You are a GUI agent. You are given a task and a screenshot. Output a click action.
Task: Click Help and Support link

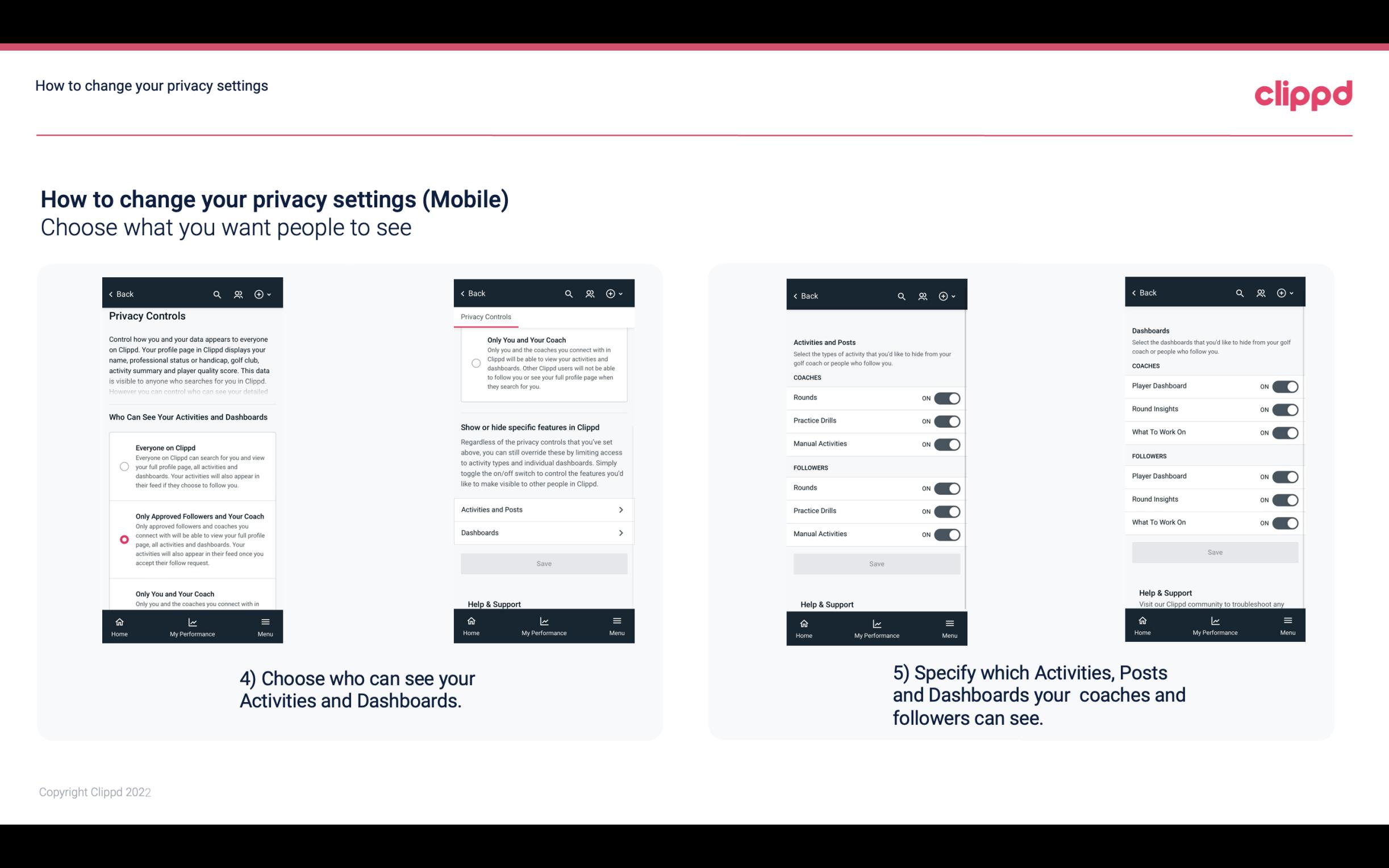pyautogui.click(x=498, y=604)
